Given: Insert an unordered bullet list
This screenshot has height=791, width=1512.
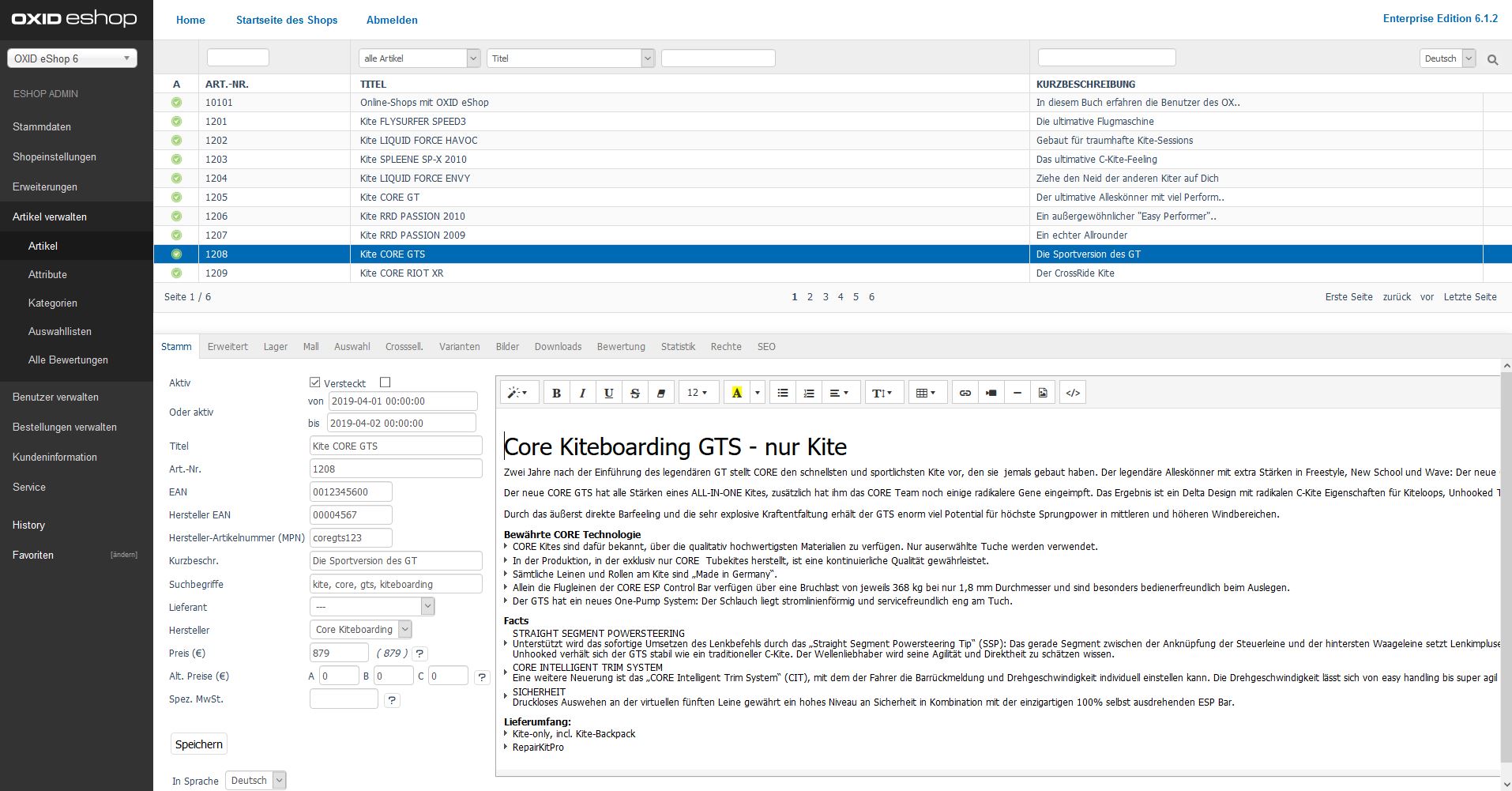Looking at the screenshot, I should [782, 393].
